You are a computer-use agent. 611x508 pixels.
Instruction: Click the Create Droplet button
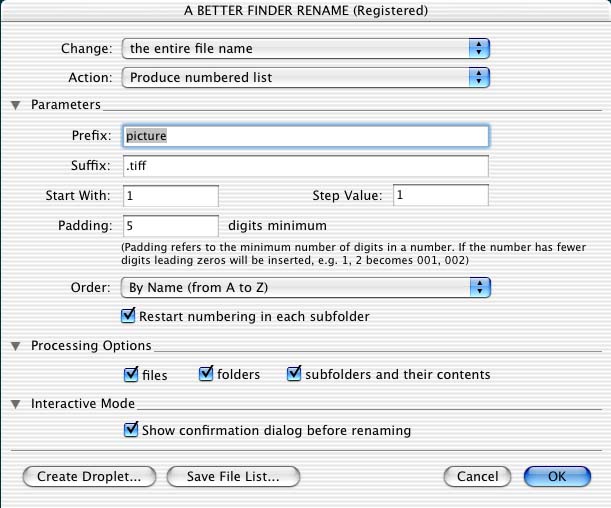coord(89,476)
